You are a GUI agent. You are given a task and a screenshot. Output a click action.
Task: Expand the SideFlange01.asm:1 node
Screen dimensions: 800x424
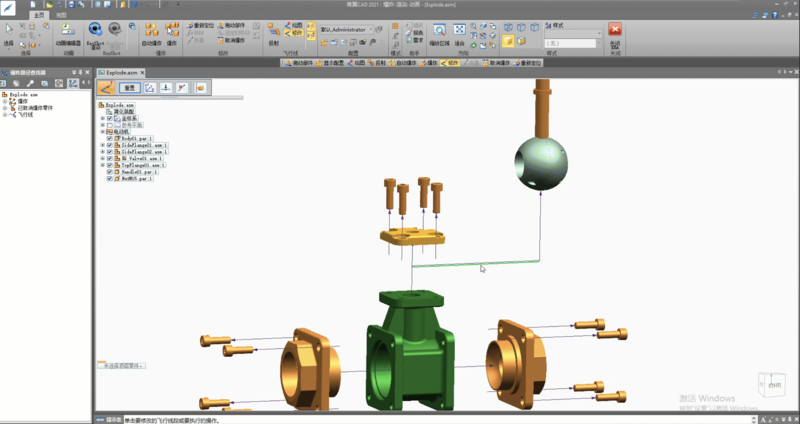pyautogui.click(x=103, y=145)
